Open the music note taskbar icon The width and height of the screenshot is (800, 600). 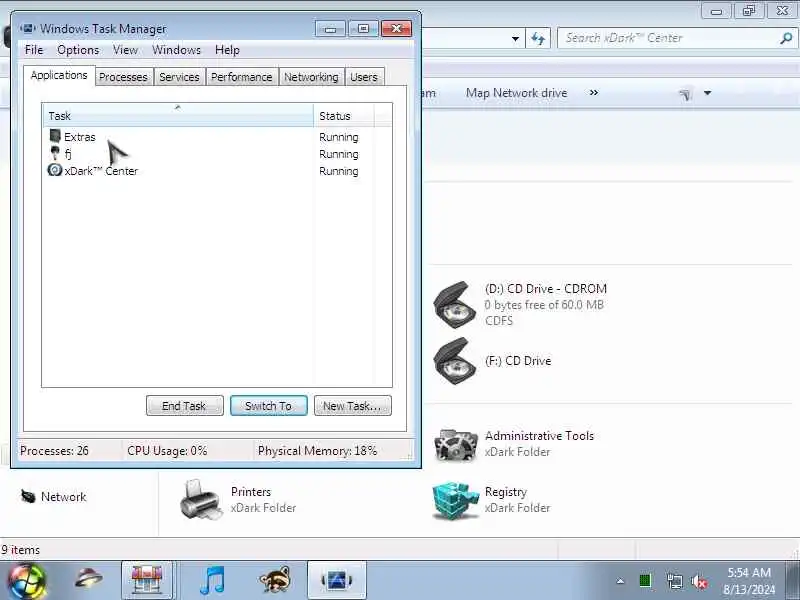click(212, 580)
